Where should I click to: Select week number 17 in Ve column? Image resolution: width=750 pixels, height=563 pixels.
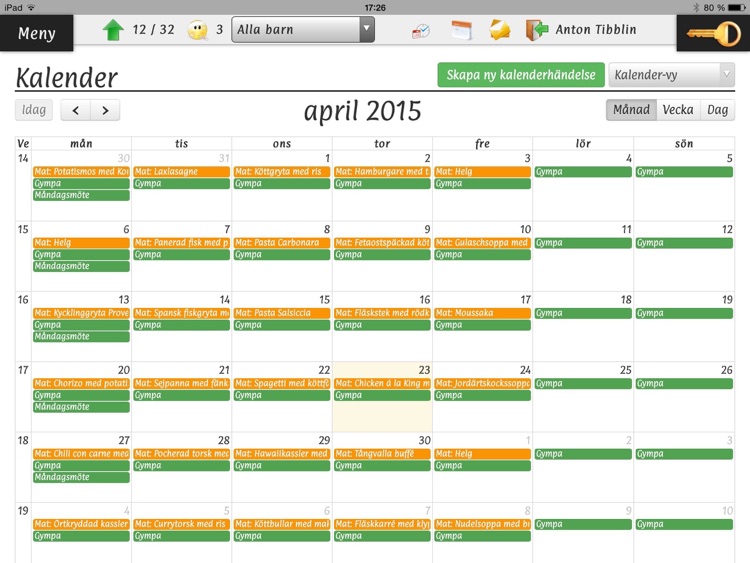click(23, 370)
